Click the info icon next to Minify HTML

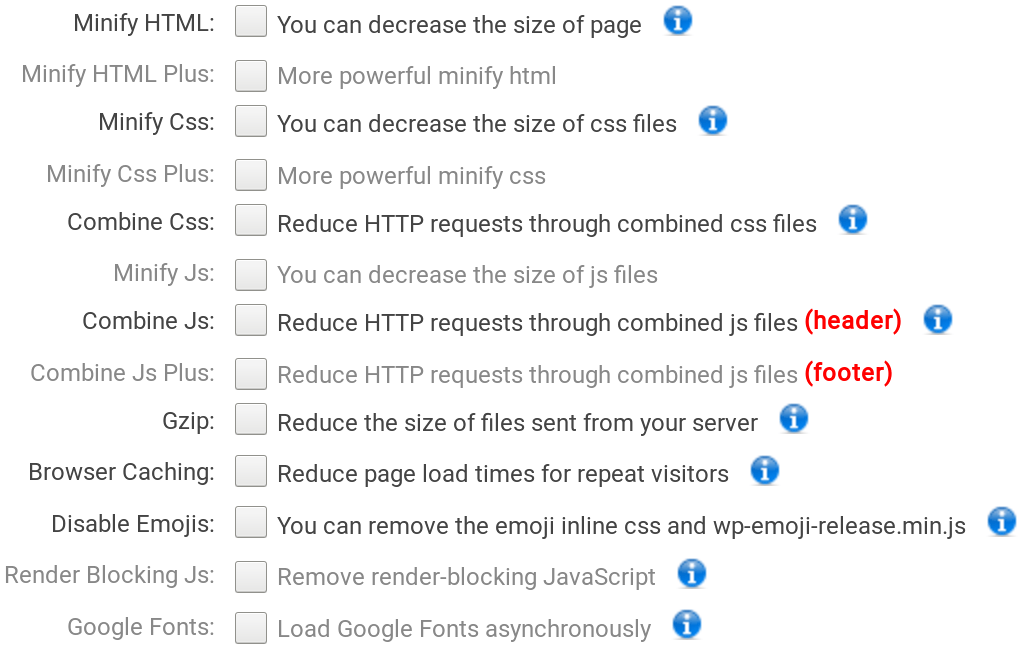tap(678, 21)
